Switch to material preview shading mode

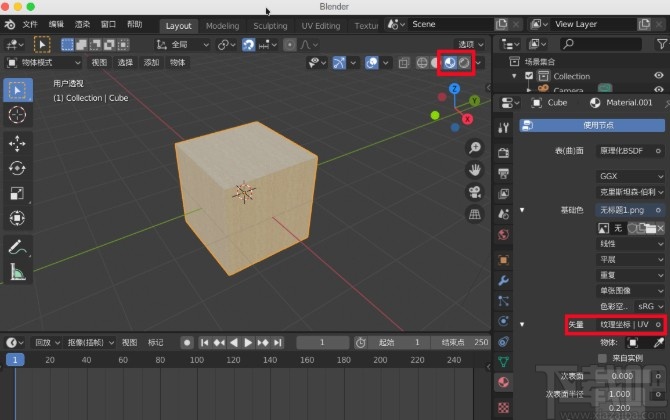click(450, 62)
